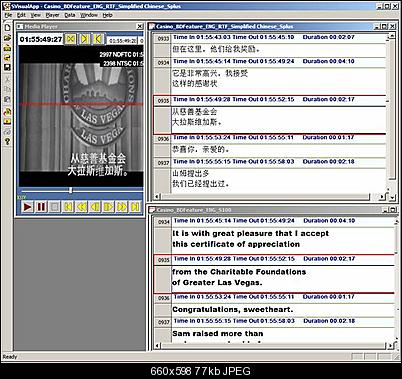
Task: Open the Edit menu
Action: click(21, 15)
